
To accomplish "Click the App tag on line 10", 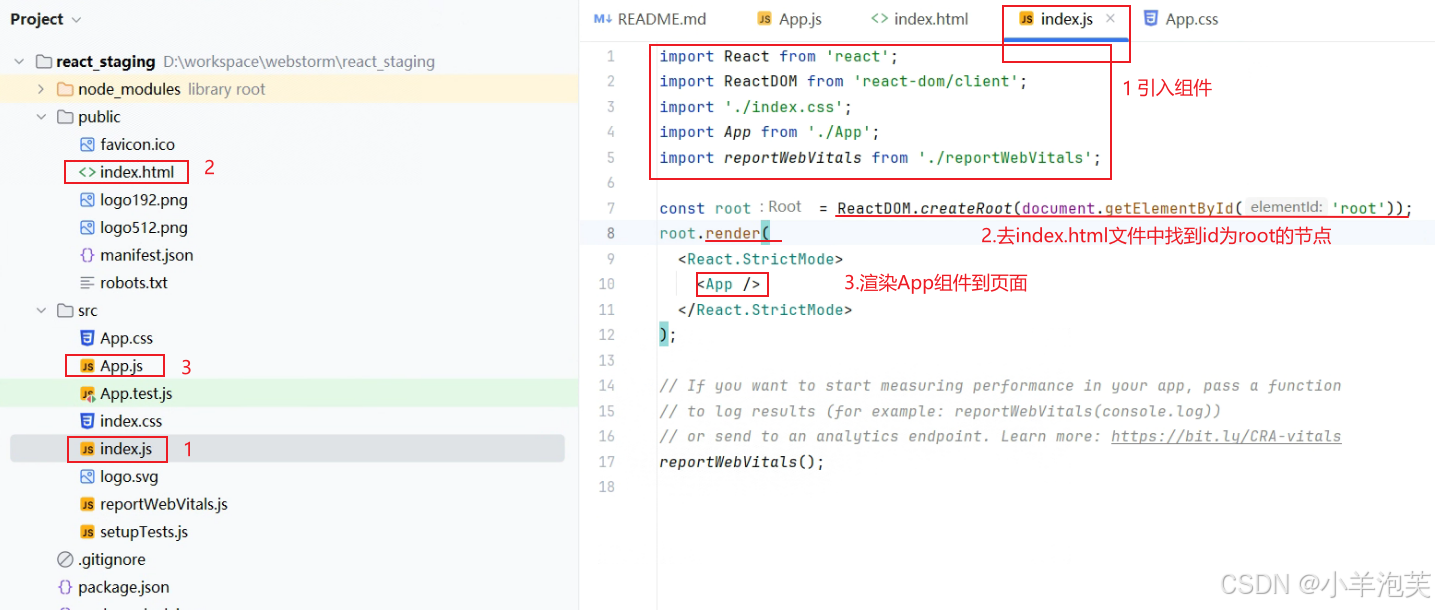I will point(728,284).
